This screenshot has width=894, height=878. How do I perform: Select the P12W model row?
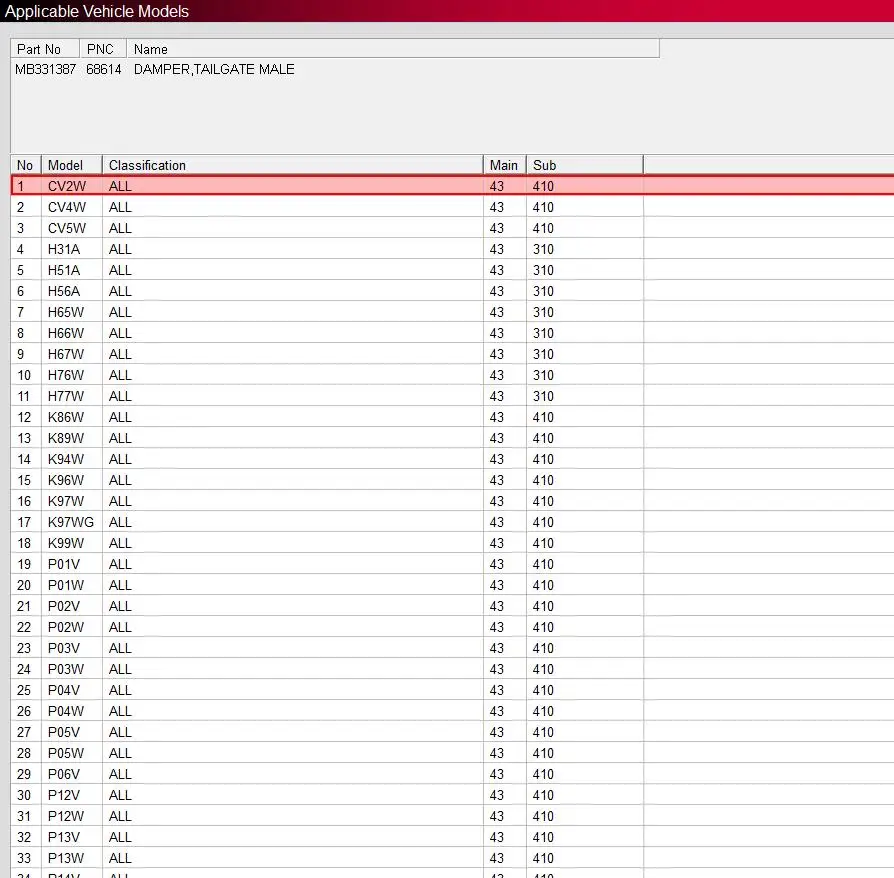pyautogui.click(x=453, y=816)
